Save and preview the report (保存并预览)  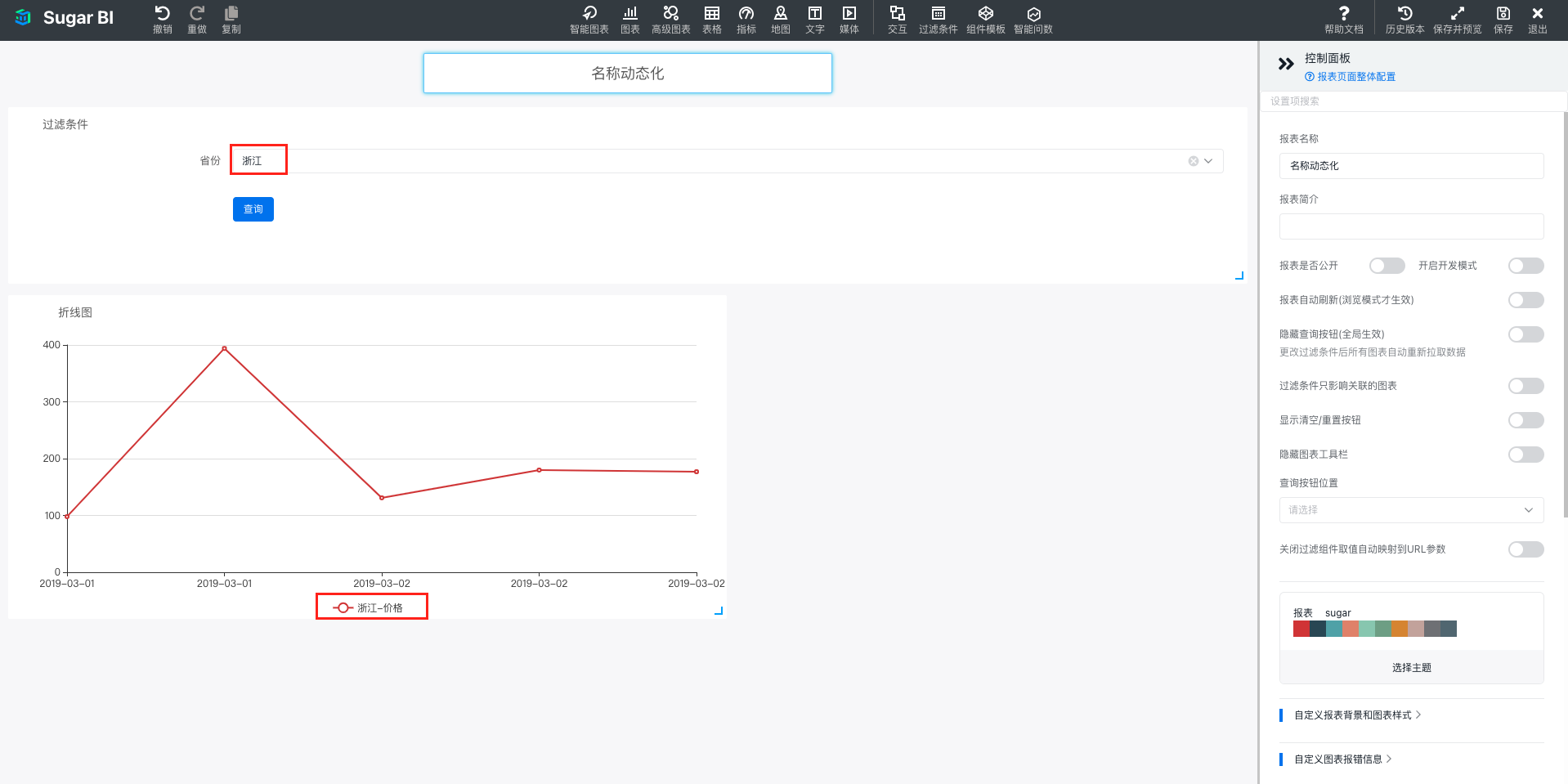(1458, 20)
